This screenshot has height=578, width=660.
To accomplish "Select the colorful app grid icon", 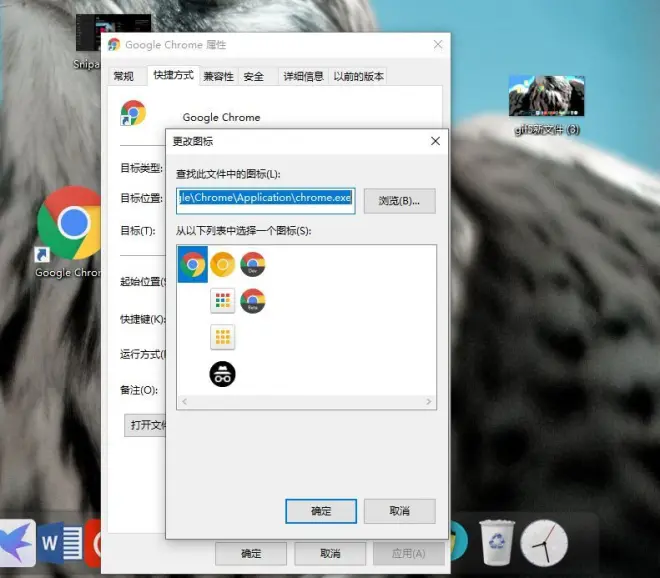I will pyautogui.click(x=223, y=301).
